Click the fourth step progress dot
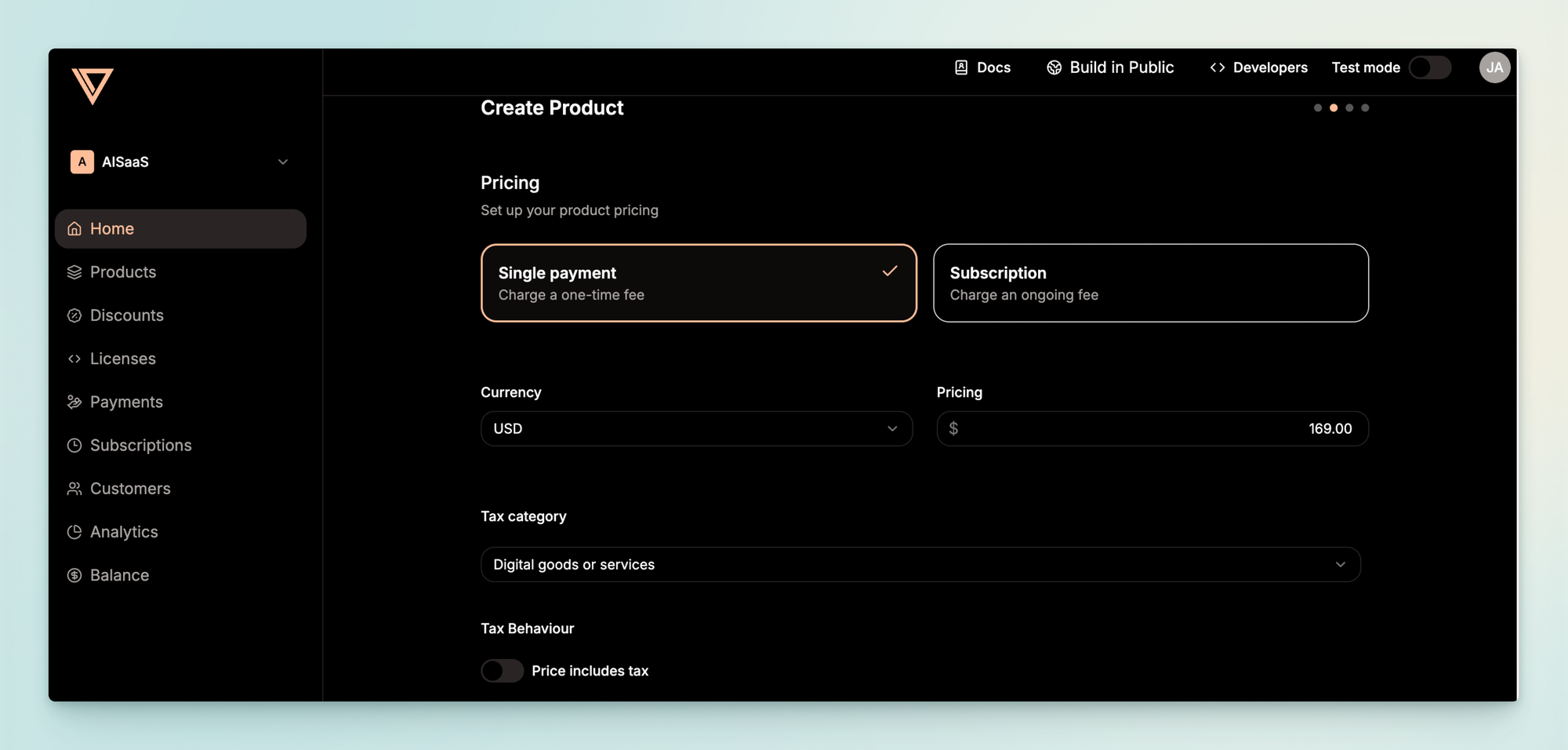The width and height of the screenshot is (1568, 750). (1365, 107)
